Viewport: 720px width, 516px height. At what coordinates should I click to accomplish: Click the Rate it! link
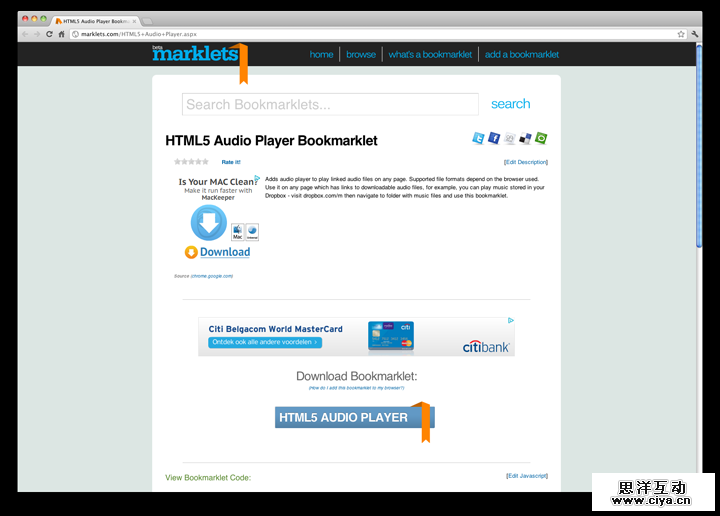pyautogui.click(x=231, y=162)
